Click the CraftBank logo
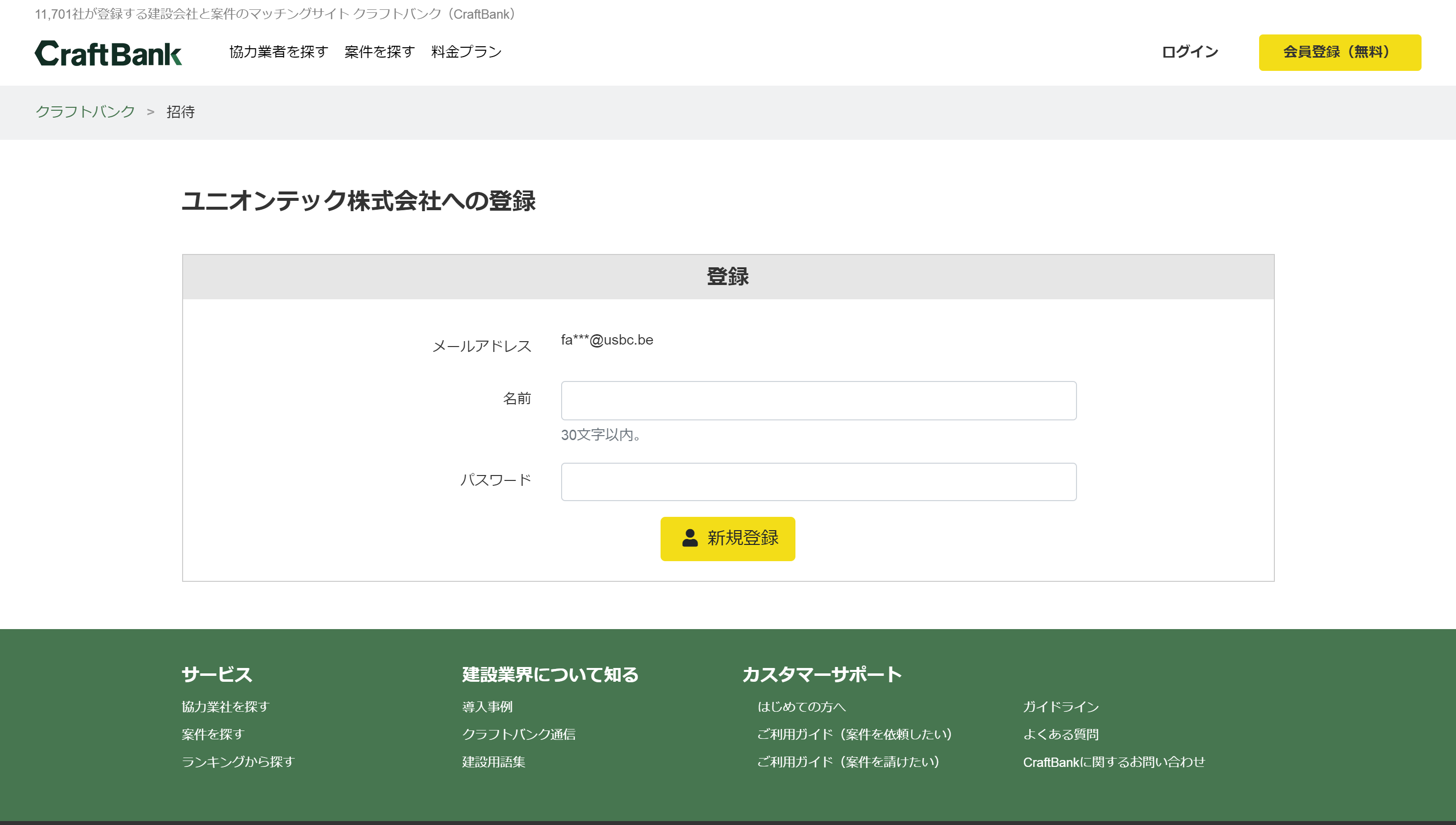Screen dimensions: 1456x825 pyautogui.click(x=109, y=53)
